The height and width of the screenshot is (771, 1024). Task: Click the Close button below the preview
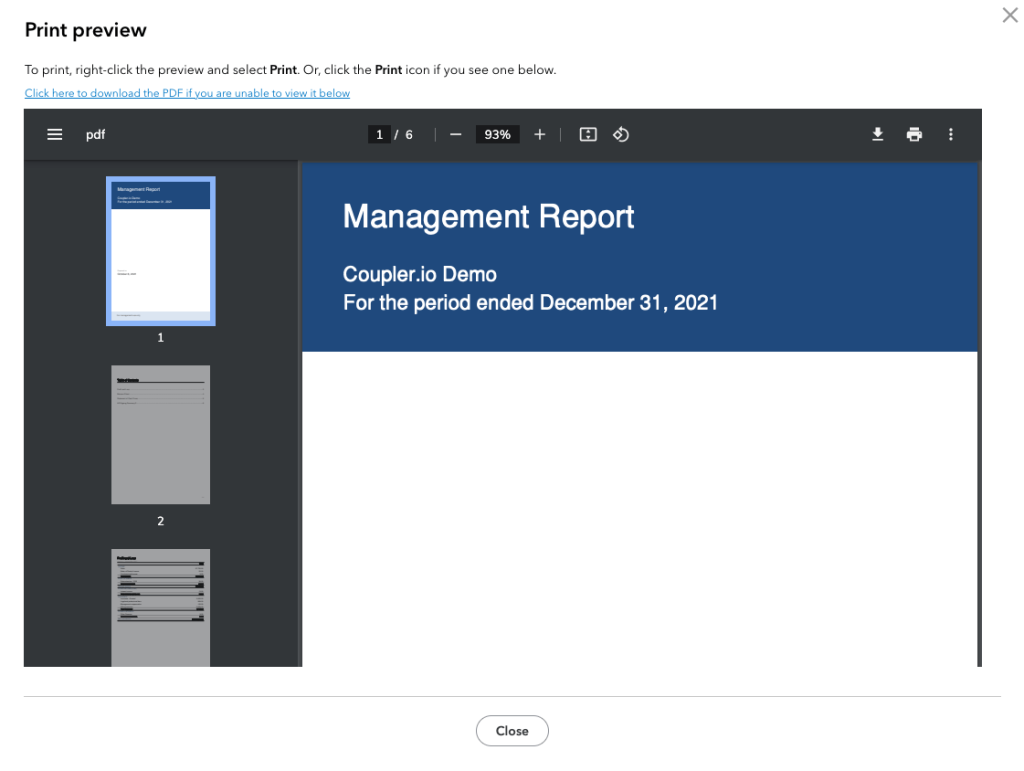click(512, 730)
